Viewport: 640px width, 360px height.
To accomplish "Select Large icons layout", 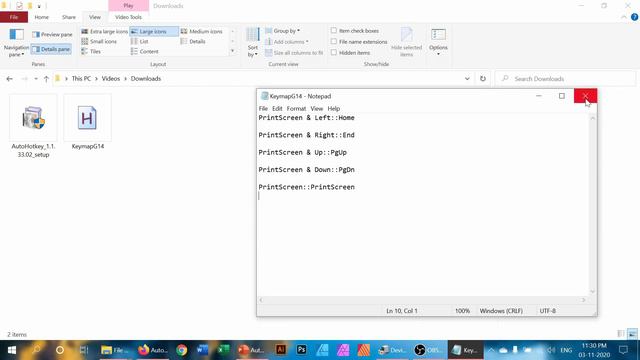I will (153, 31).
